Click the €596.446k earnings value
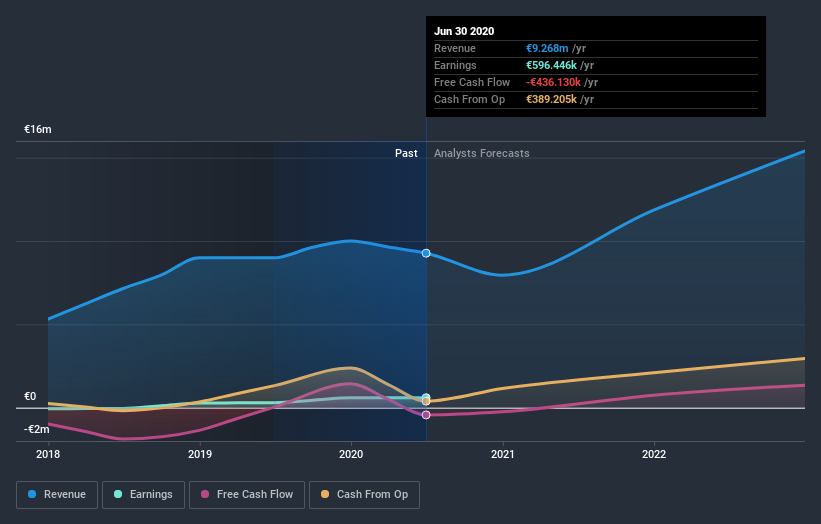Viewport: 821px width, 524px height. pos(551,65)
